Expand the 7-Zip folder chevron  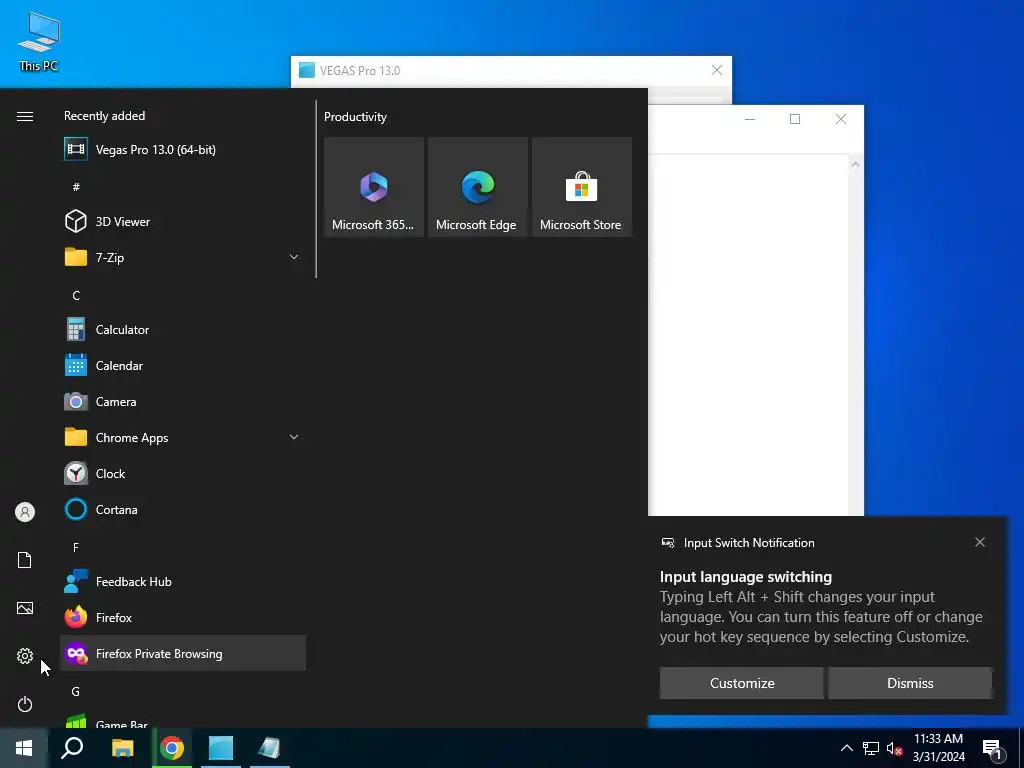[294, 257]
